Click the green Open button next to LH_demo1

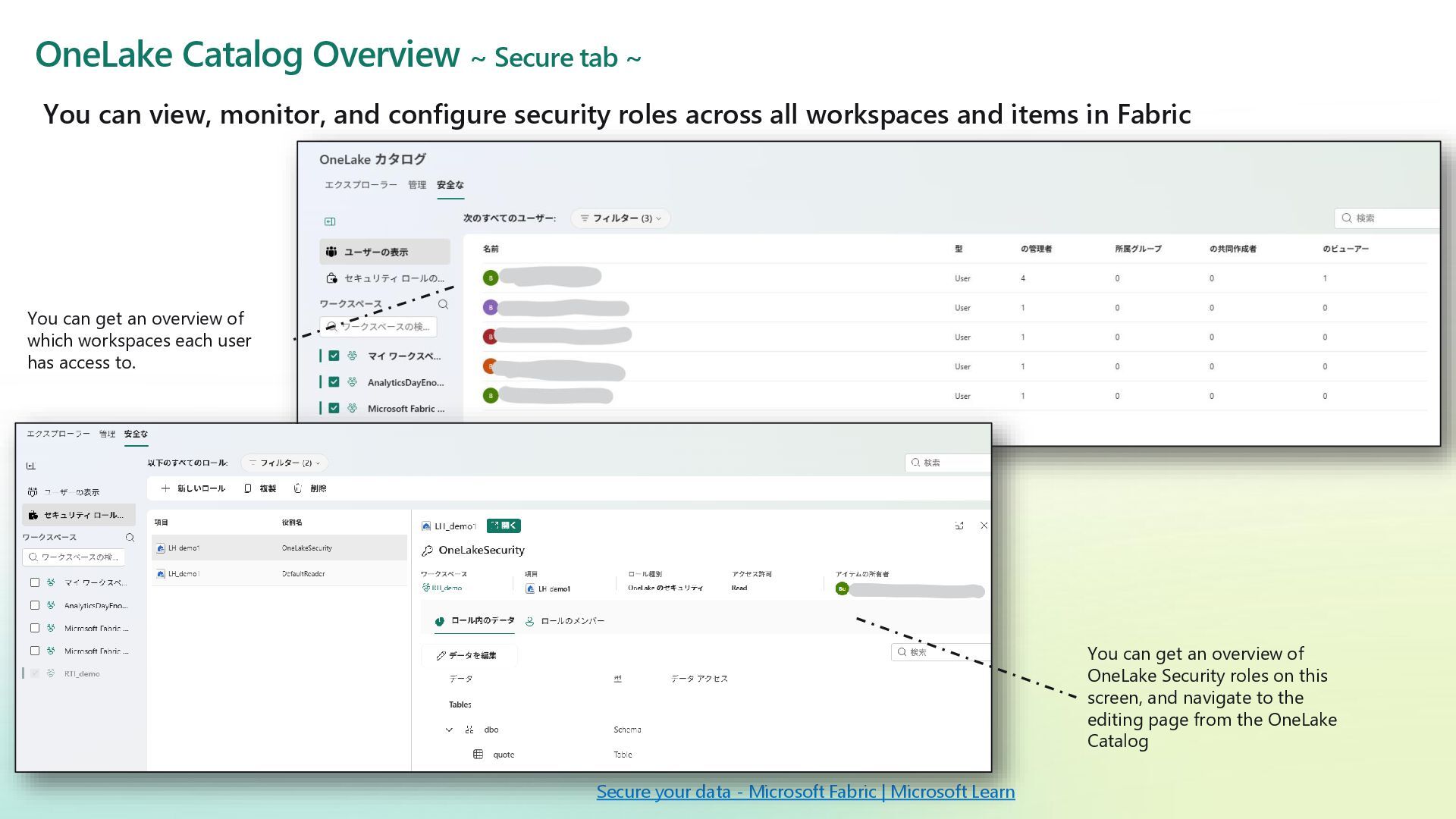pos(504,526)
